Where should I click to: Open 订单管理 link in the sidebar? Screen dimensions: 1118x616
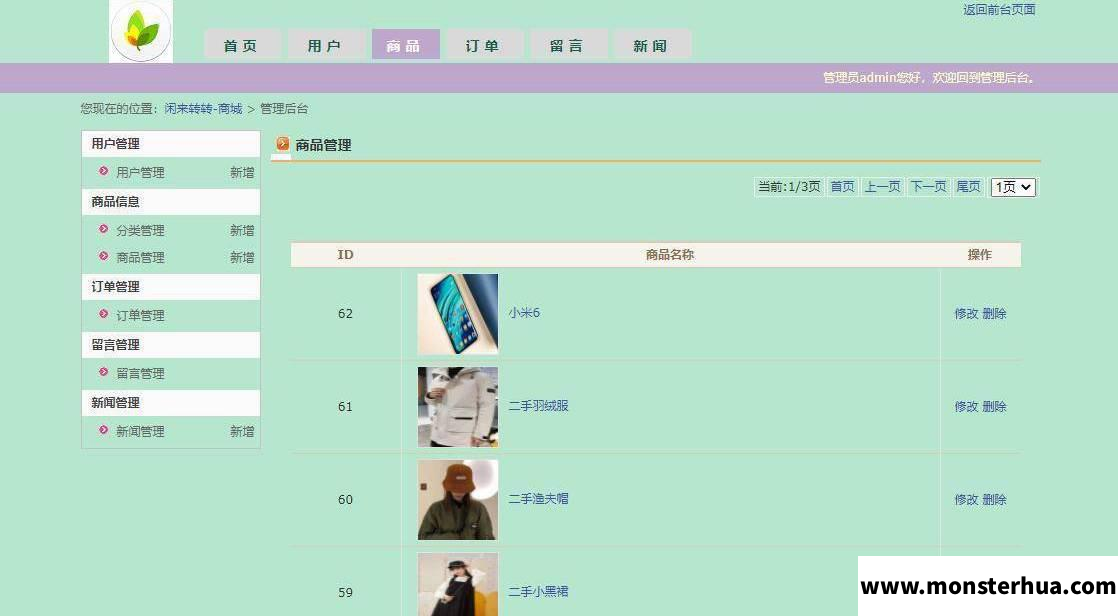pyautogui.click(x=140, y=315)
